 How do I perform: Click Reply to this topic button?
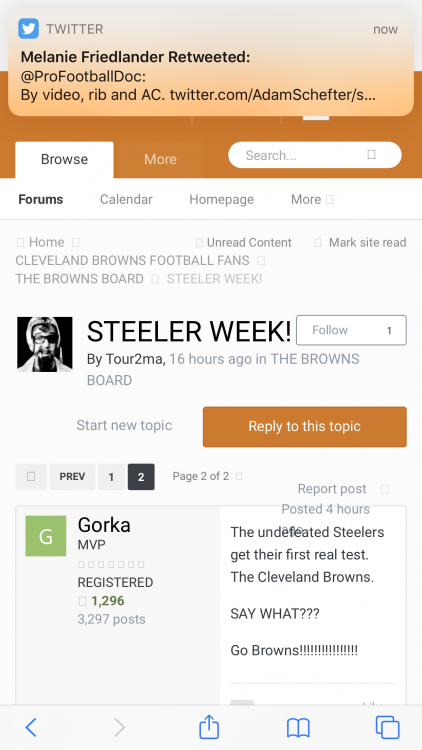tap(305, 427)
